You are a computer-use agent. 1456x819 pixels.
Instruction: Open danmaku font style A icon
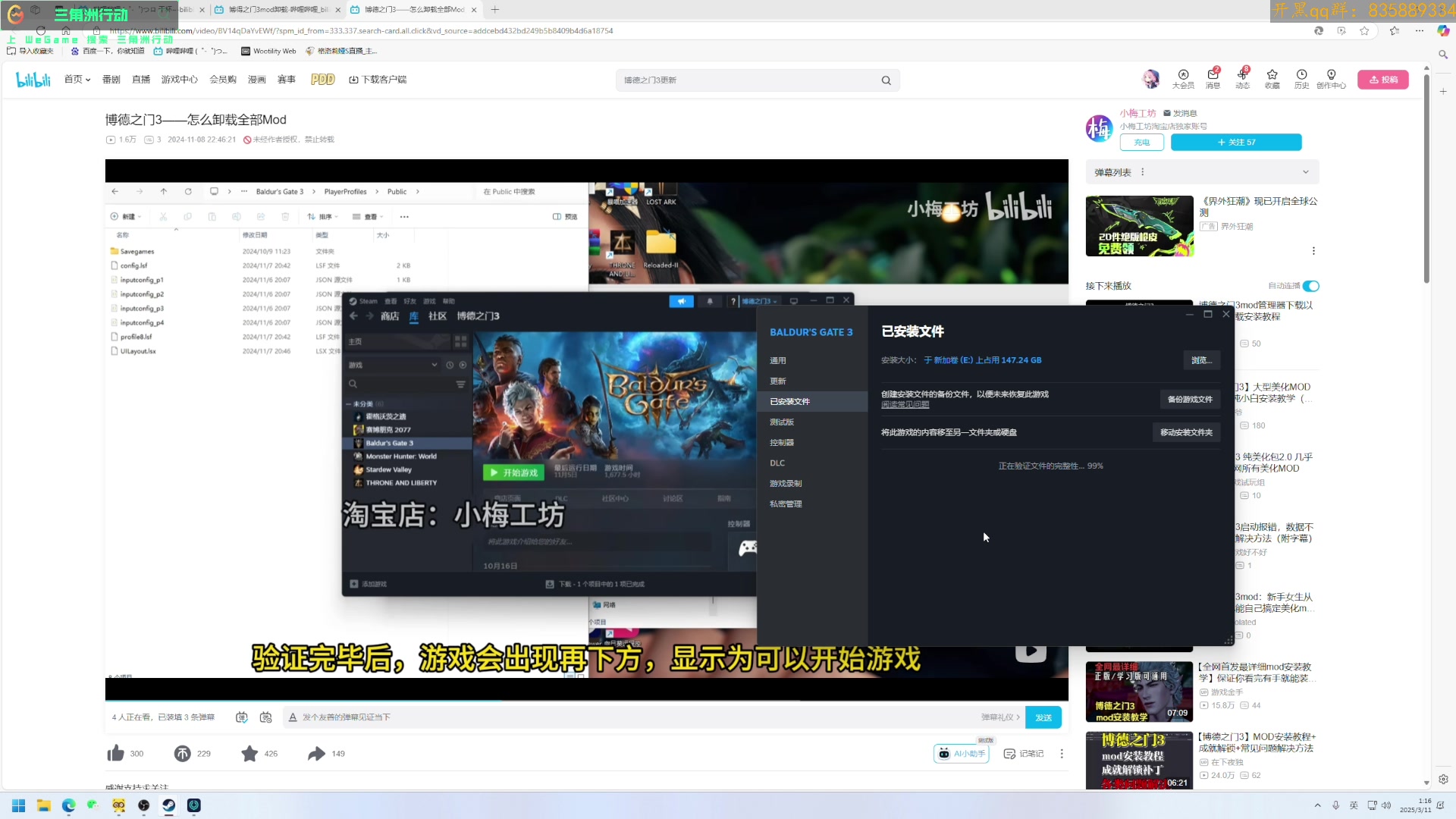293,717
